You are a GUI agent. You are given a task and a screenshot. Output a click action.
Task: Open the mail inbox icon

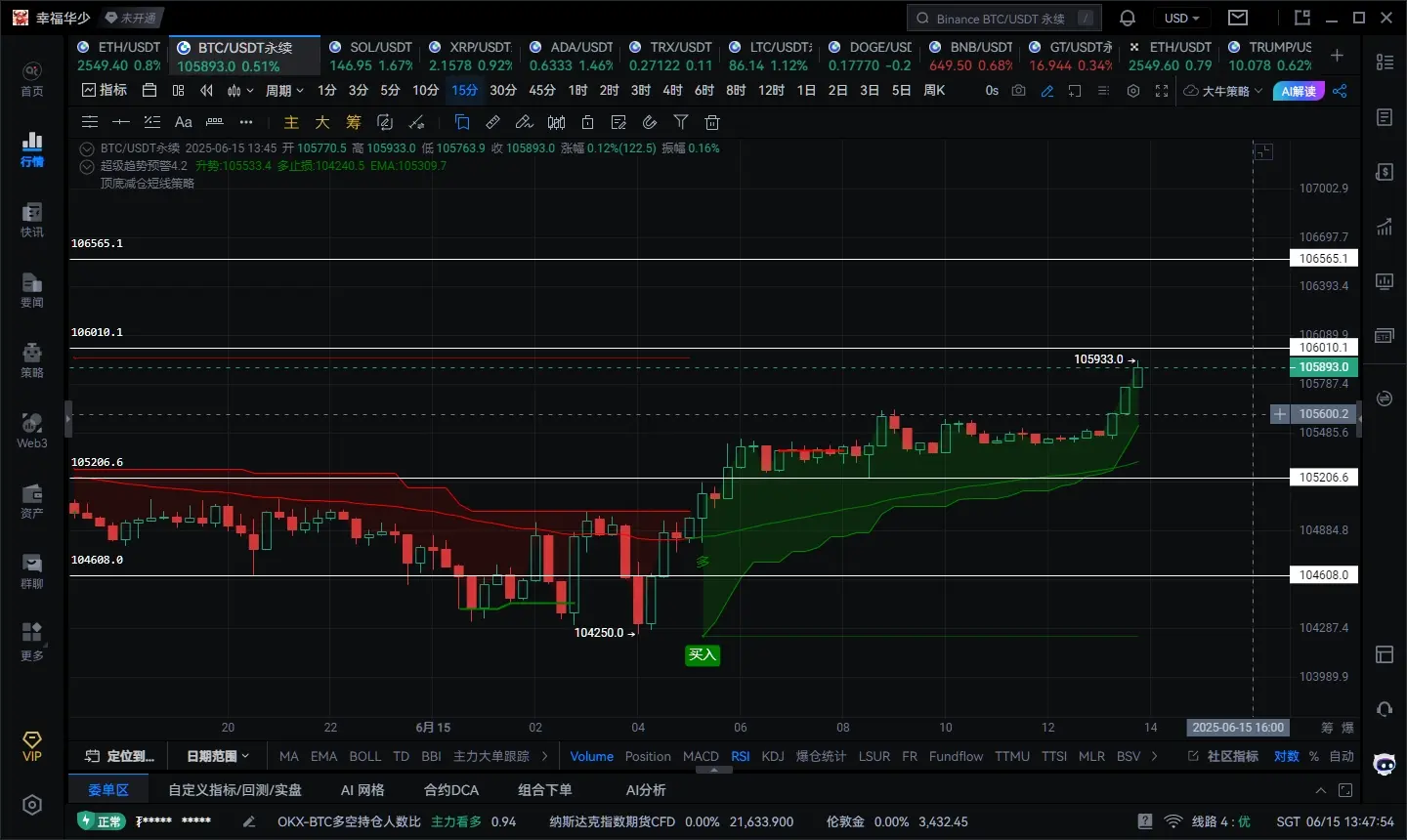pyautogui.click(x=1238, y=18)
